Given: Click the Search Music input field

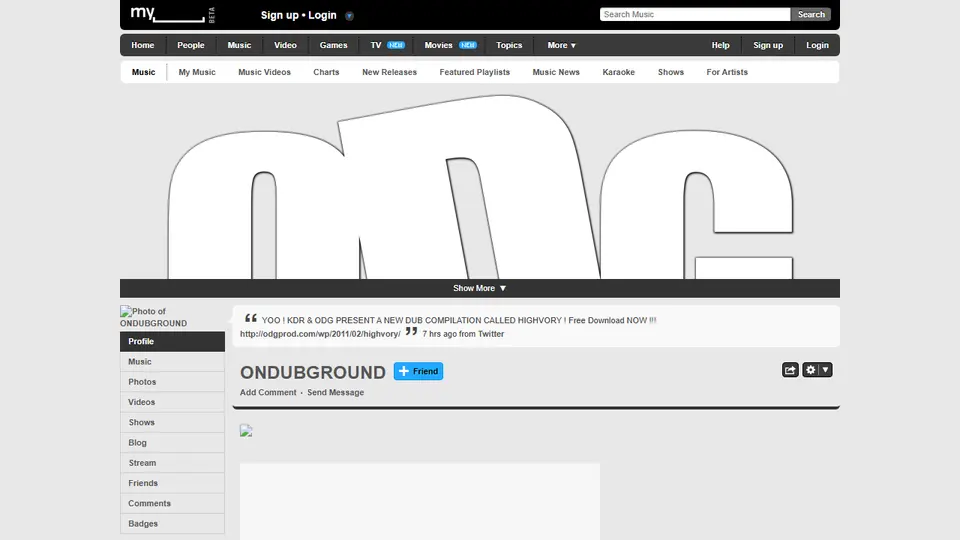Looking at the screenshot, I should point(695,14).
